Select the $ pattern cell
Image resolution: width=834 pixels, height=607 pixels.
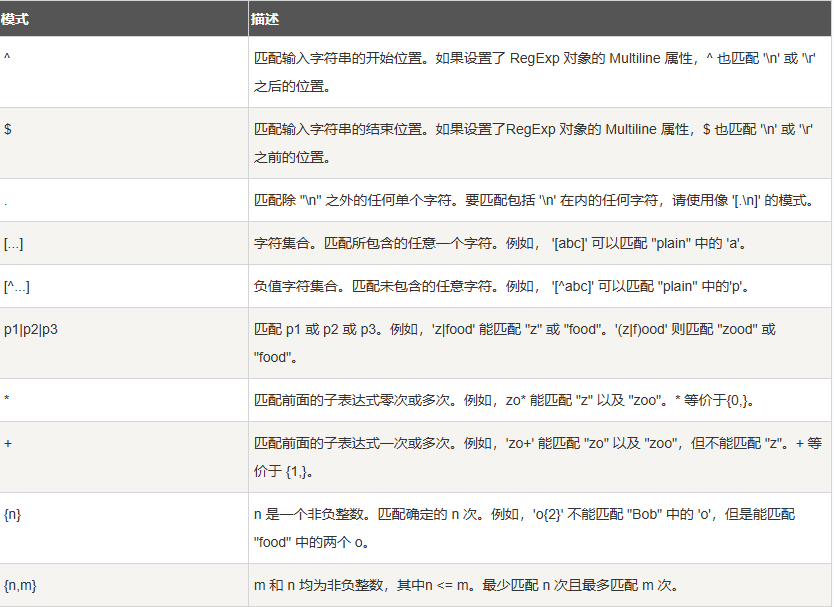8,129
